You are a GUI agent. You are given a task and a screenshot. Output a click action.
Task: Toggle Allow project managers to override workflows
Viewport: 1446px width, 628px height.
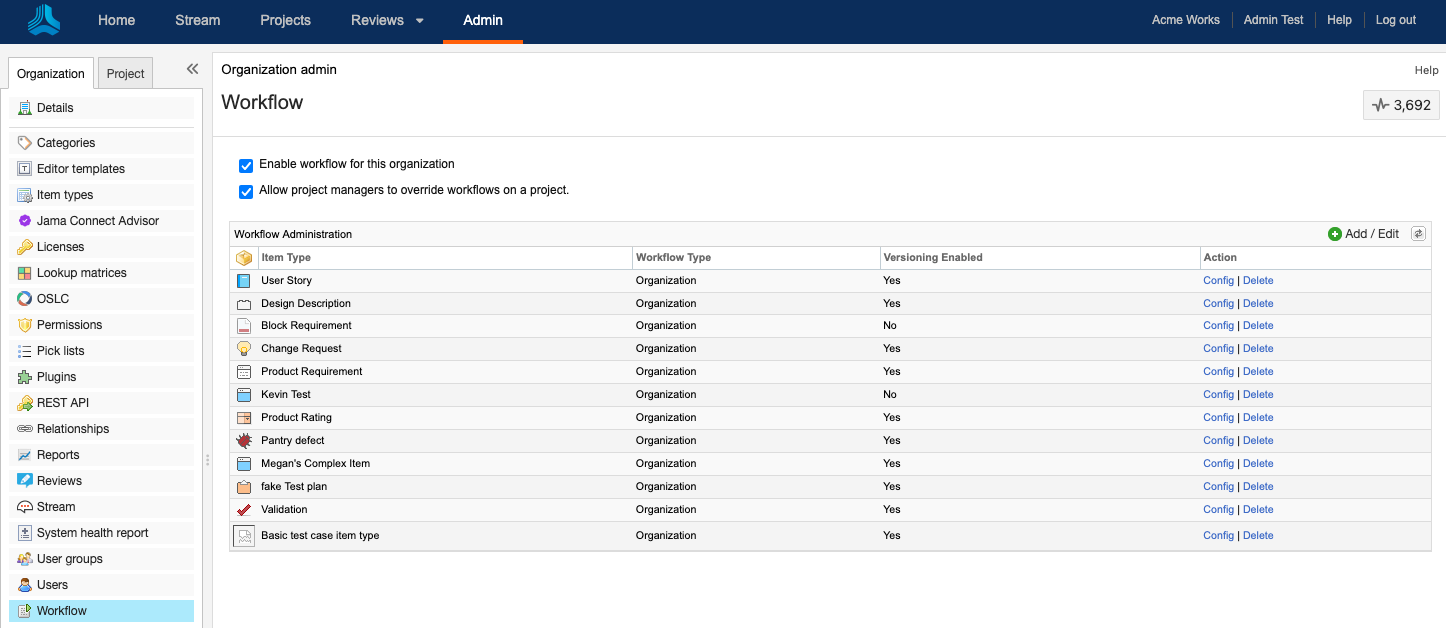point(246,191)
